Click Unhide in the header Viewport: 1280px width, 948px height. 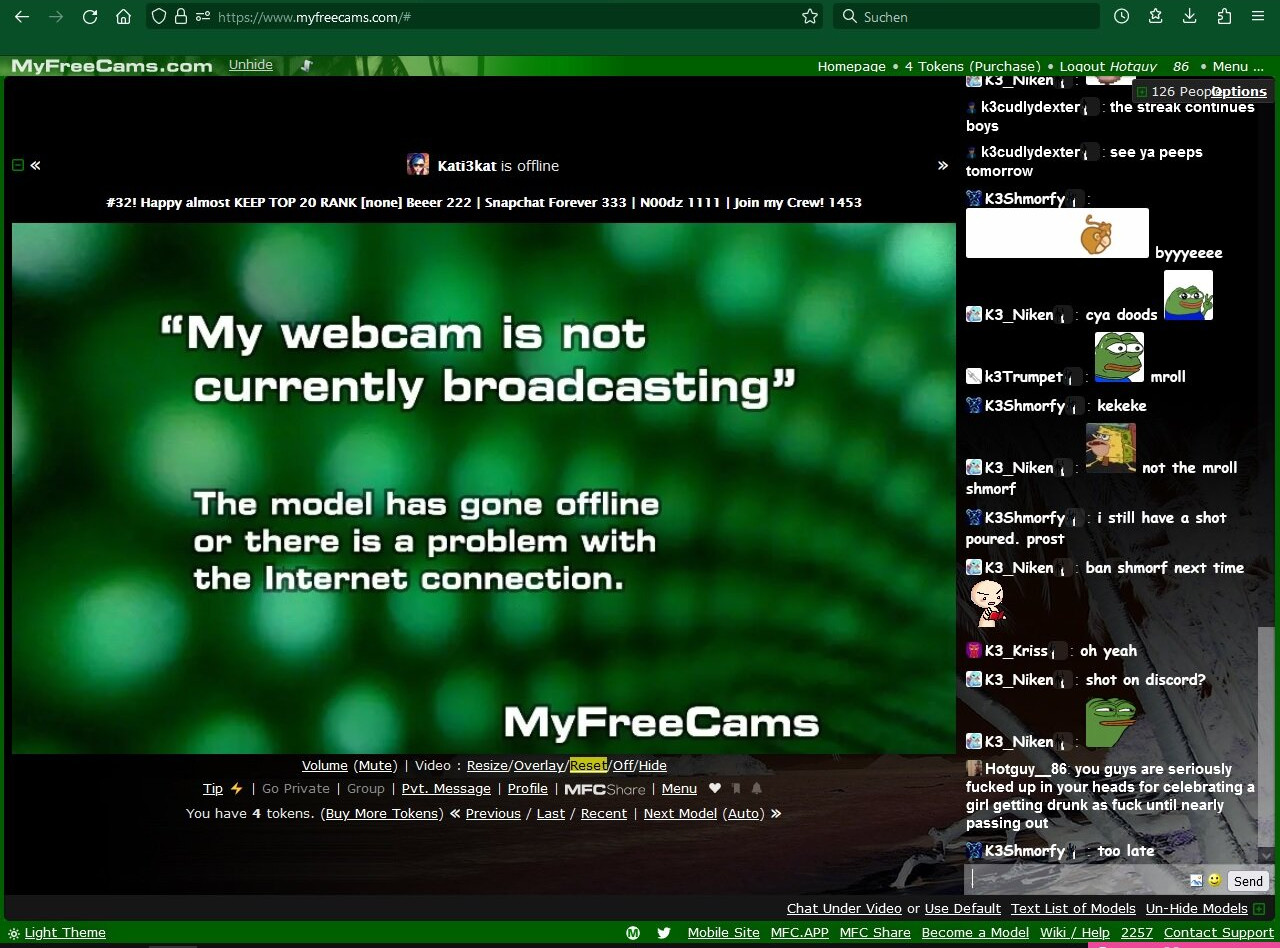click(x=251, y=65)
